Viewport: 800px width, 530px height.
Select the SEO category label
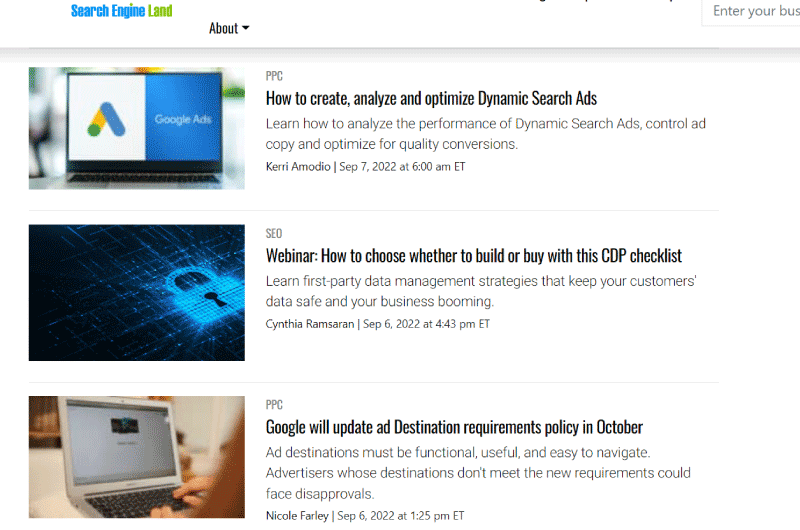coord(273,234)
